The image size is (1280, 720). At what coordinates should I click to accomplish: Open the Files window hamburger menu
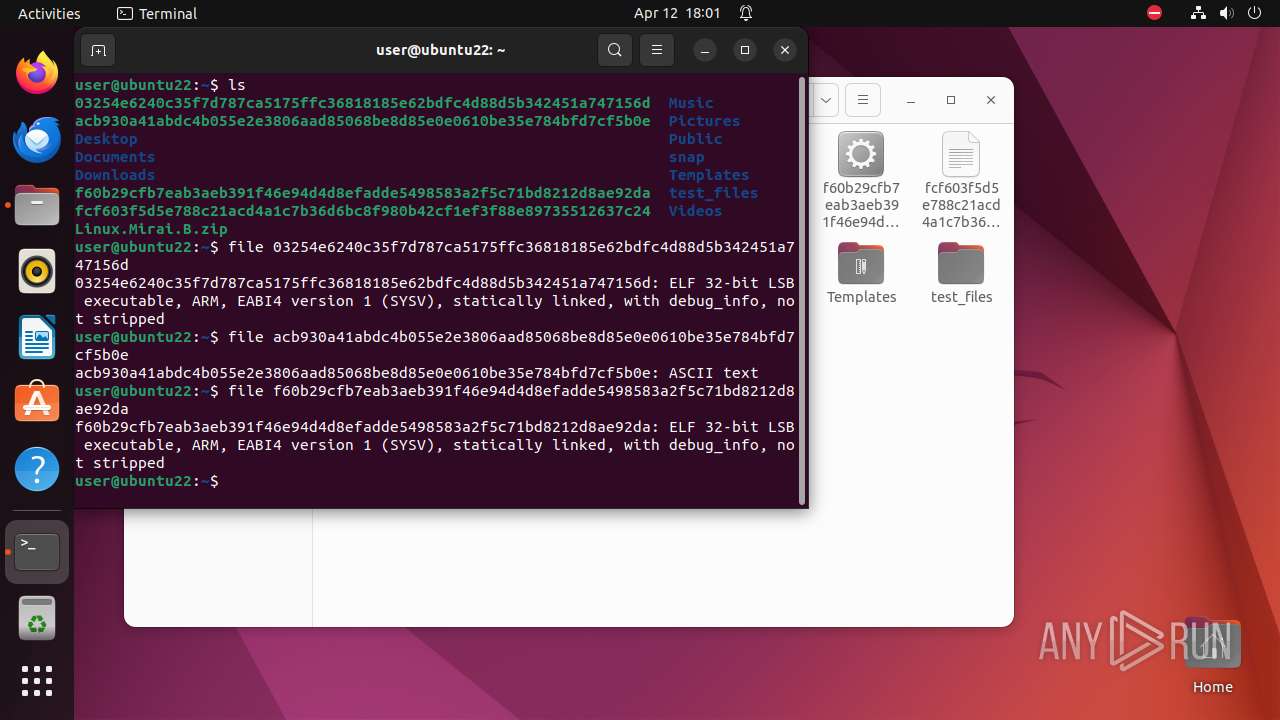(862, 100)
